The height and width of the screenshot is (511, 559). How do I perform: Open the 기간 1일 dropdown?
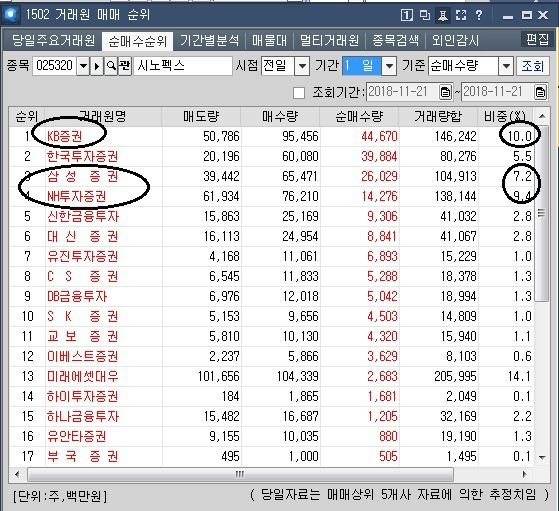[x=389, y=66]
